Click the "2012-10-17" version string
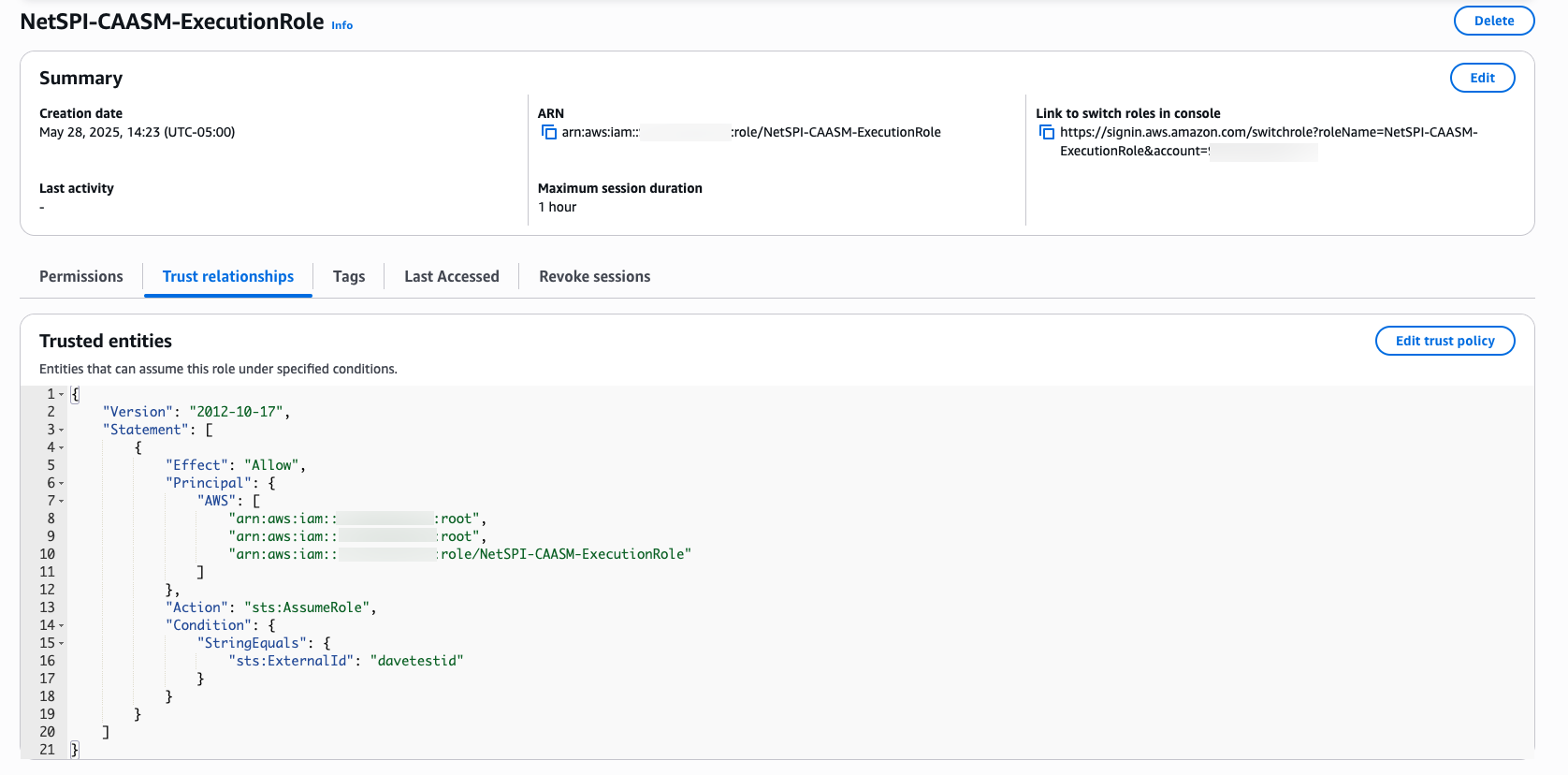The width and height of the screenshot is (1568, 775). click(236, 412)
